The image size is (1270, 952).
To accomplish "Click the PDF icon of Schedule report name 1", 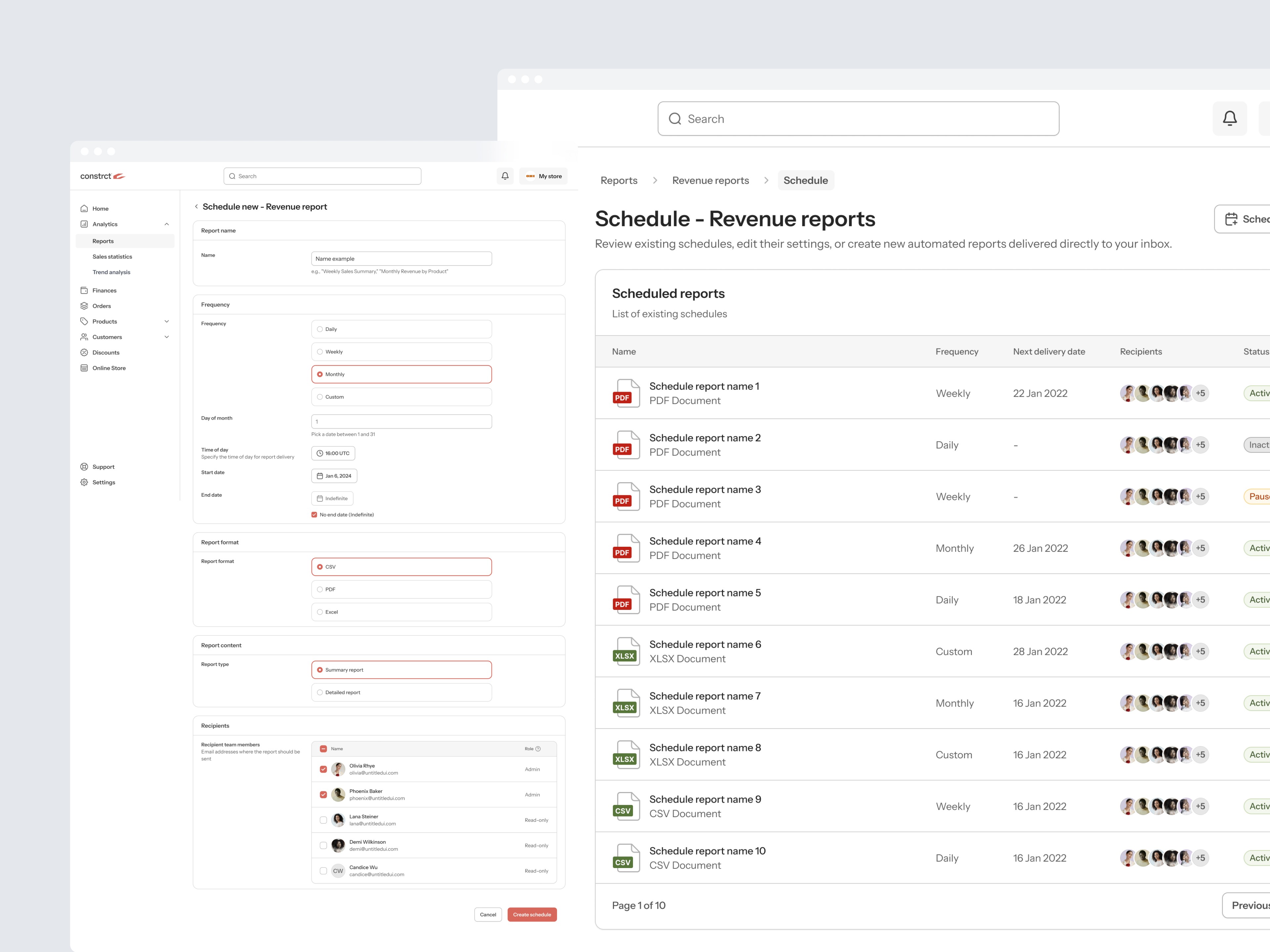I will point(626,393).
